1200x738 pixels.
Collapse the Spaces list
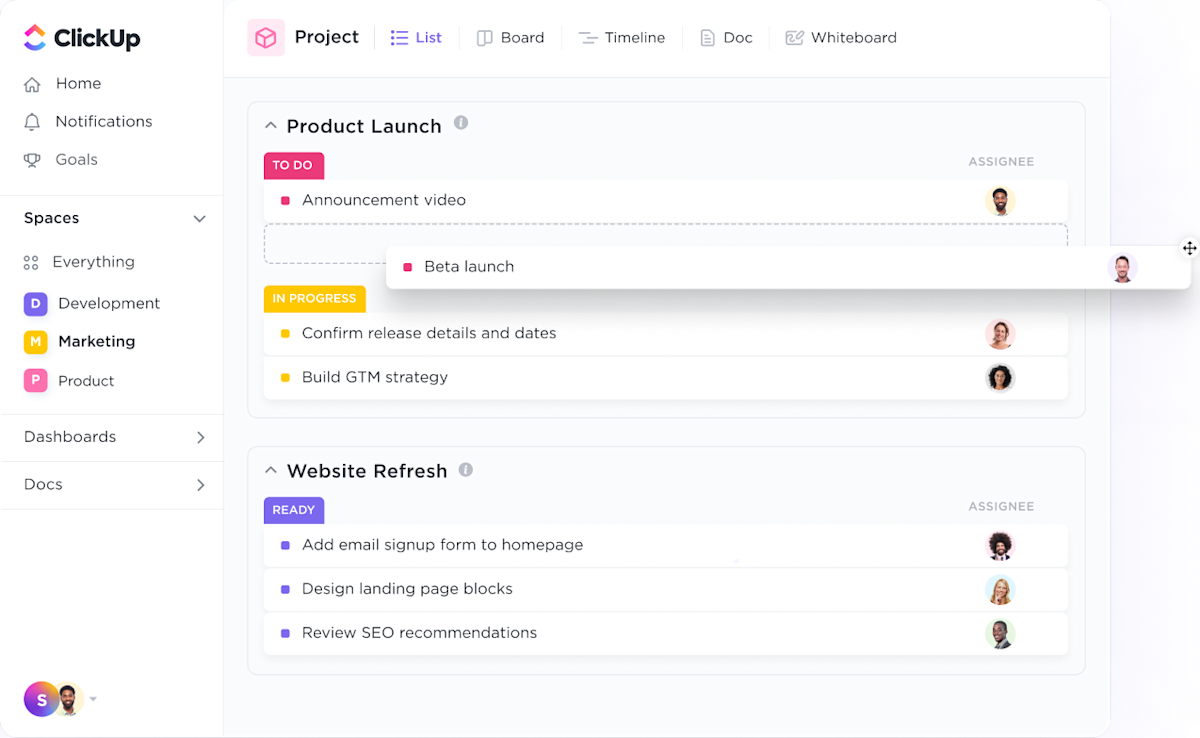coord(199,218)
